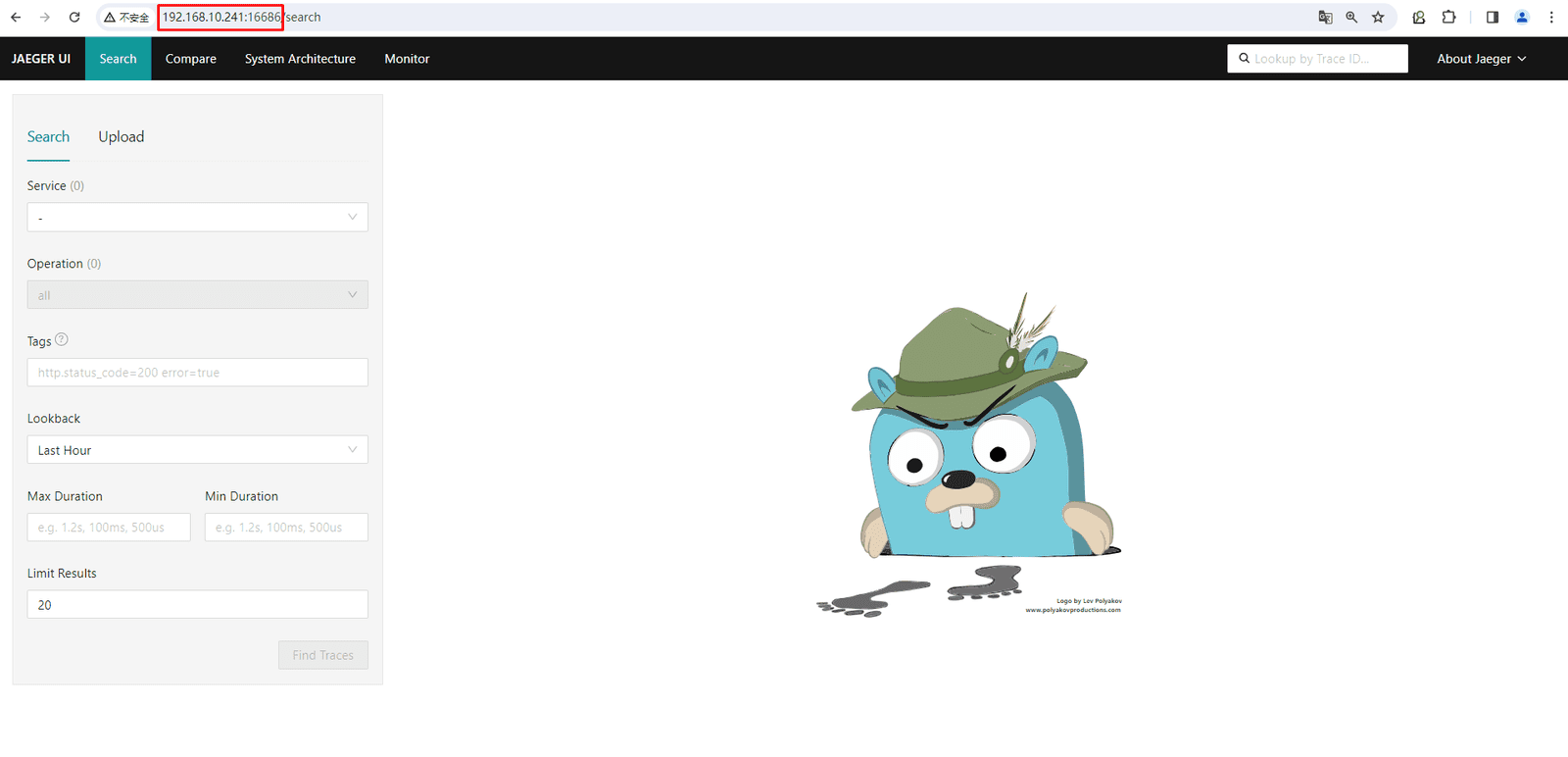Go to the Compare page
This screenshot has height=757, width=1568.
(x=191, y=59)
